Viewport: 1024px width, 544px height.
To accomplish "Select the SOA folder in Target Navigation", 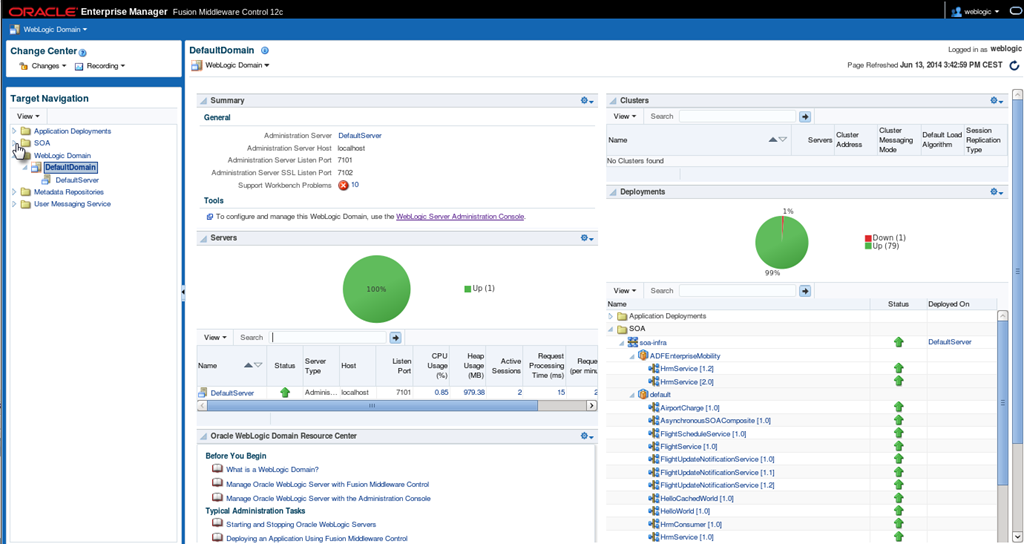I will click(42, 143).
